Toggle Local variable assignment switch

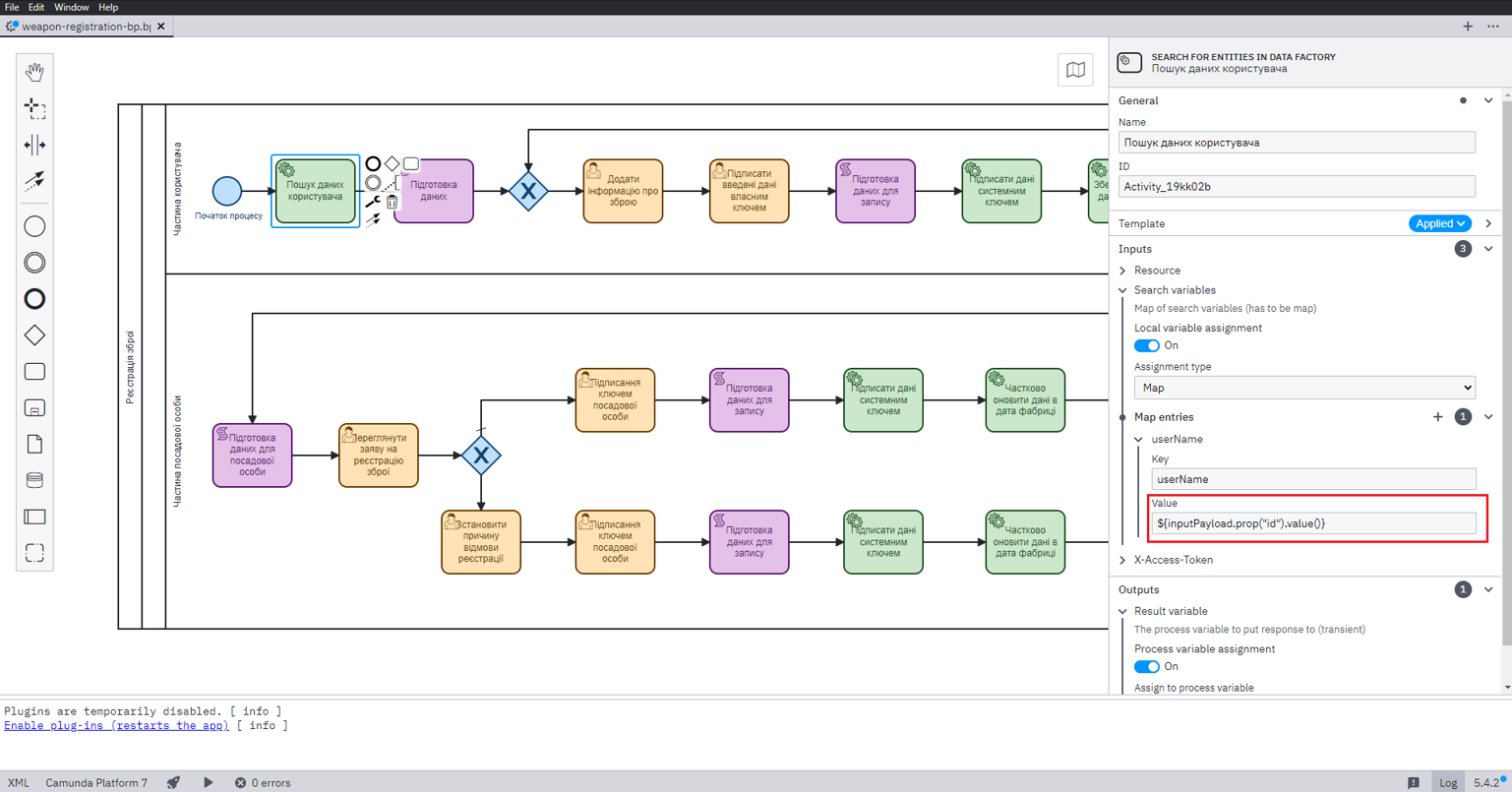[1146, 345]
